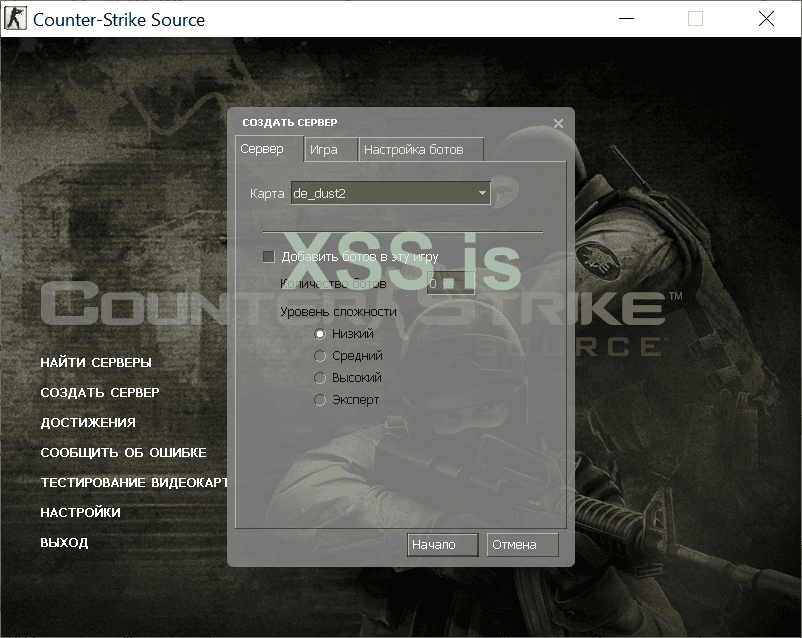Open the Достижения menu item

point(88,423)
